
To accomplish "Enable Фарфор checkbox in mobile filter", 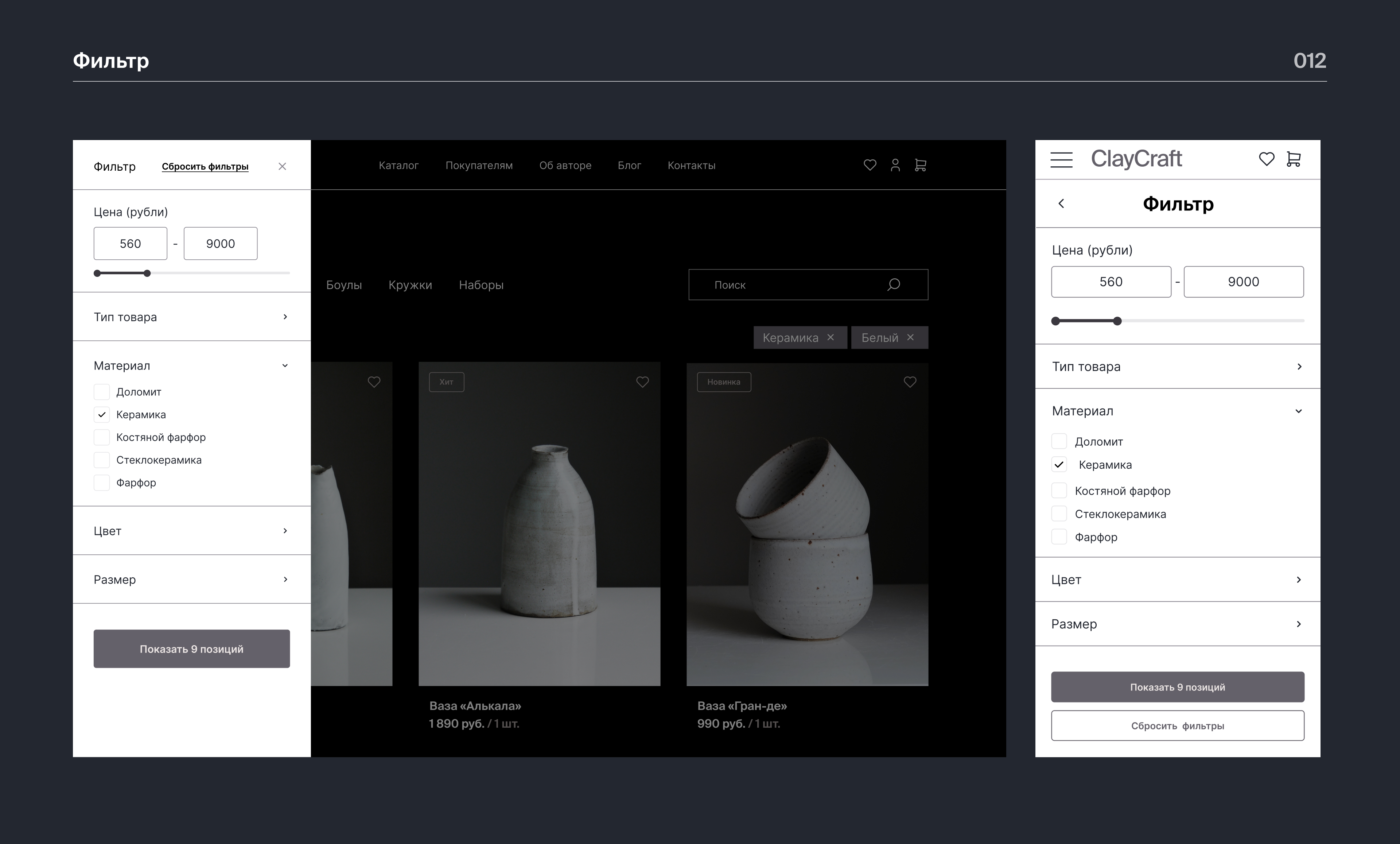I will tap(1059, 537).
